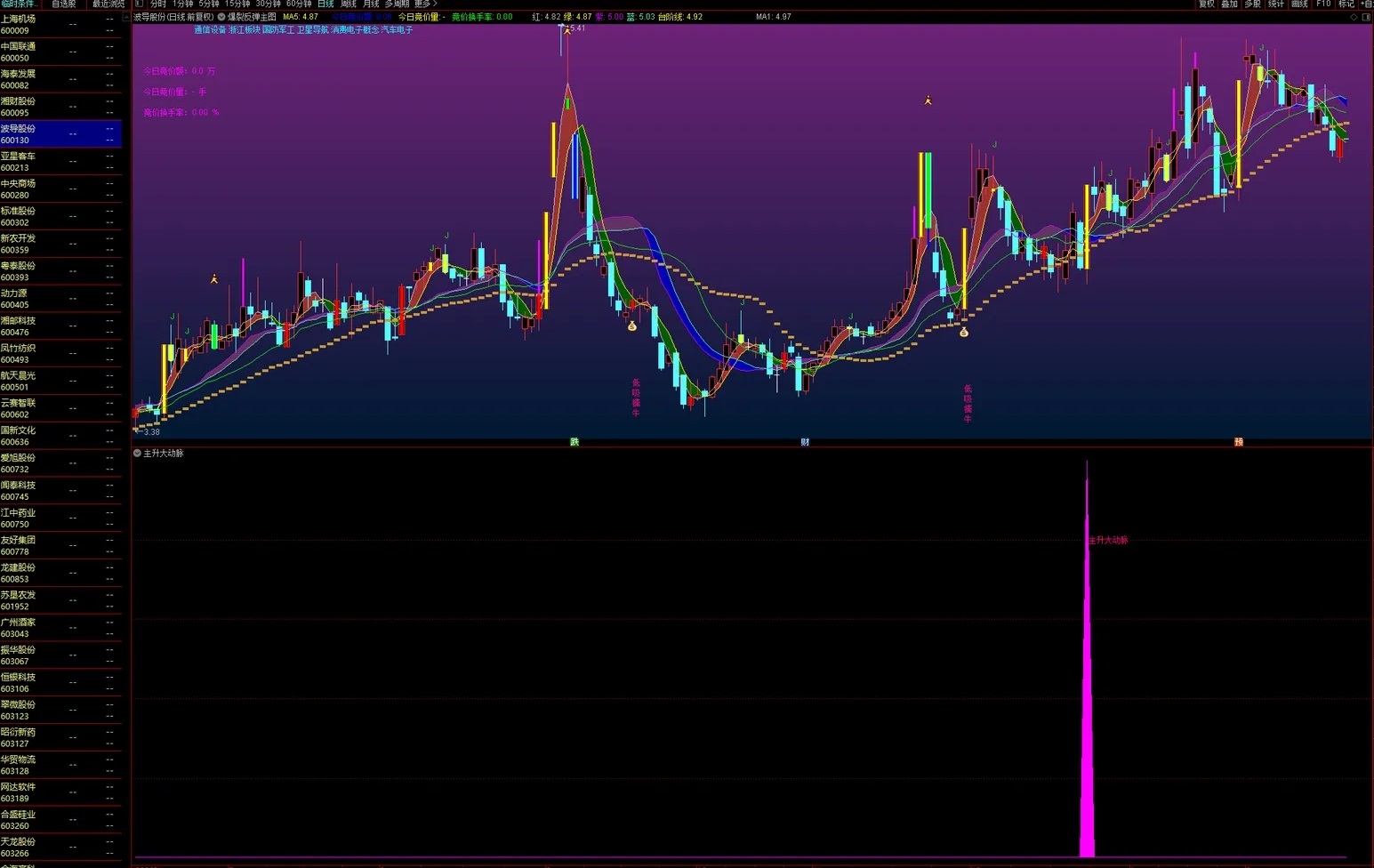Click the 卫星导航 concept link
The height and width of the screenshot is (868, 1374).
tap(312, 30)
